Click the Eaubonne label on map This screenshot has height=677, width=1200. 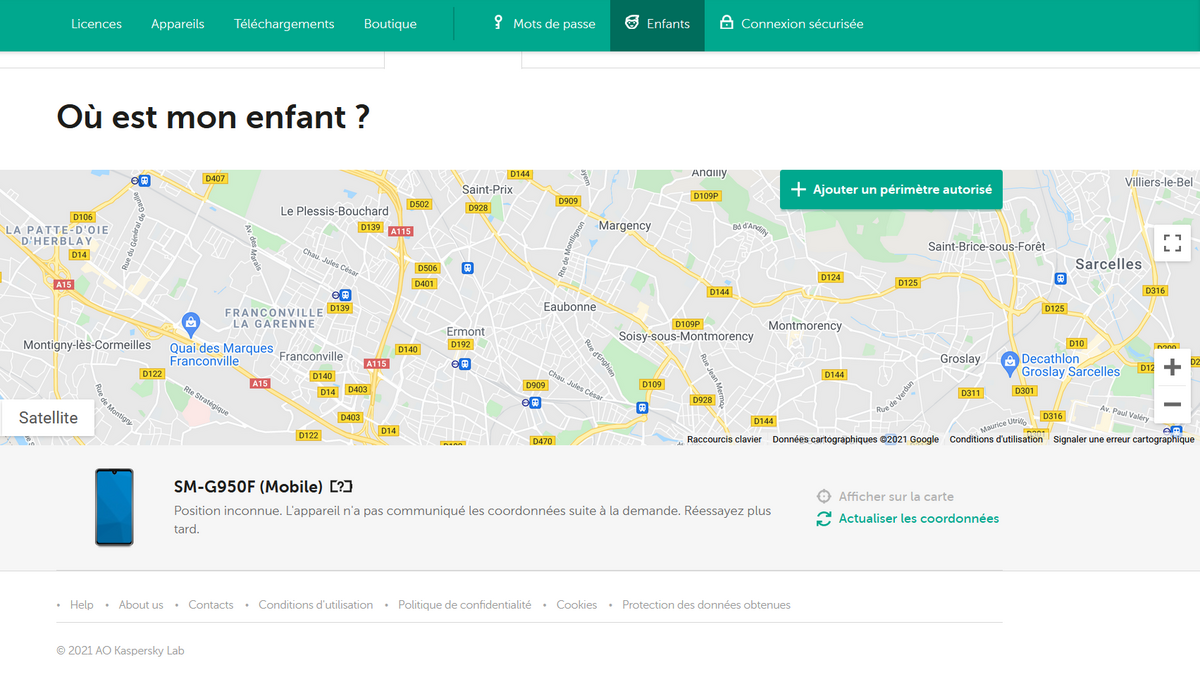(570, 307)
